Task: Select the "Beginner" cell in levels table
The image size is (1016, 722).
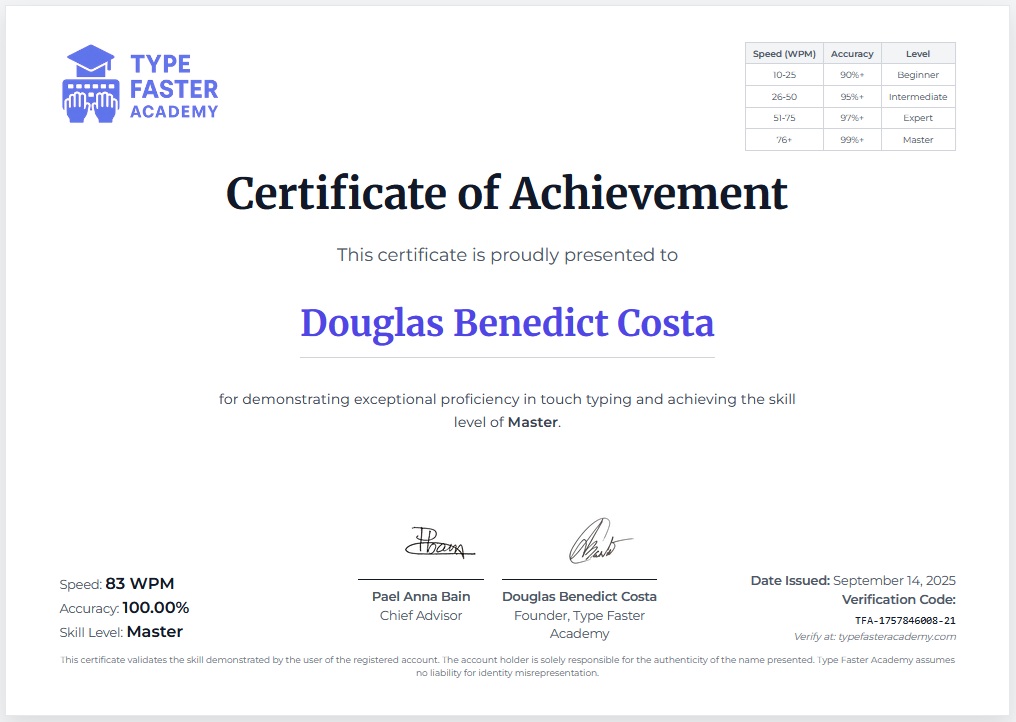Action: (917, 75)
